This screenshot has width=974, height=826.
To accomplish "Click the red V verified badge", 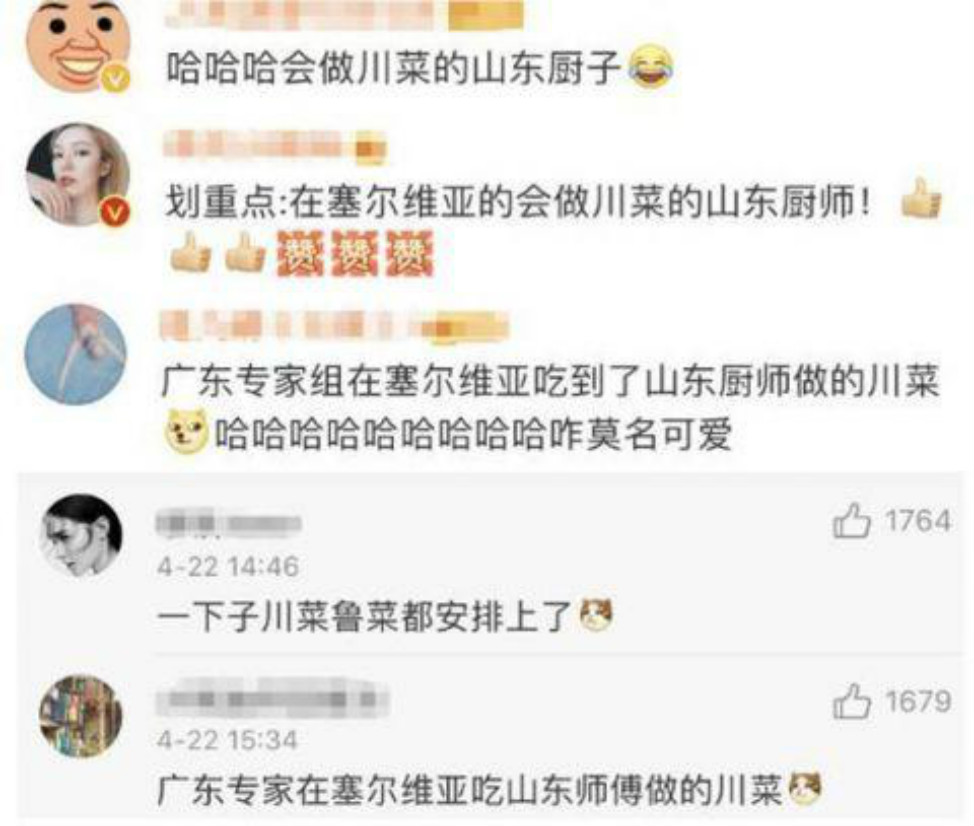I will (116, 212).
